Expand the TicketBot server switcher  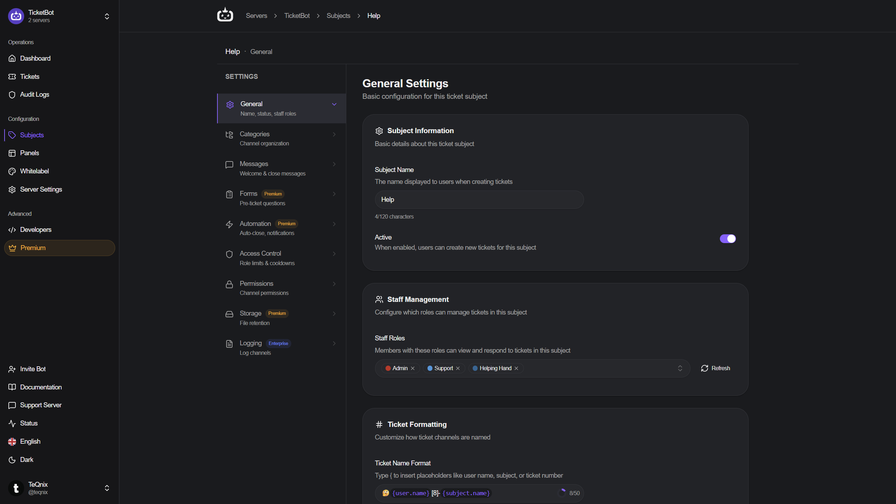tap(106, 16)
